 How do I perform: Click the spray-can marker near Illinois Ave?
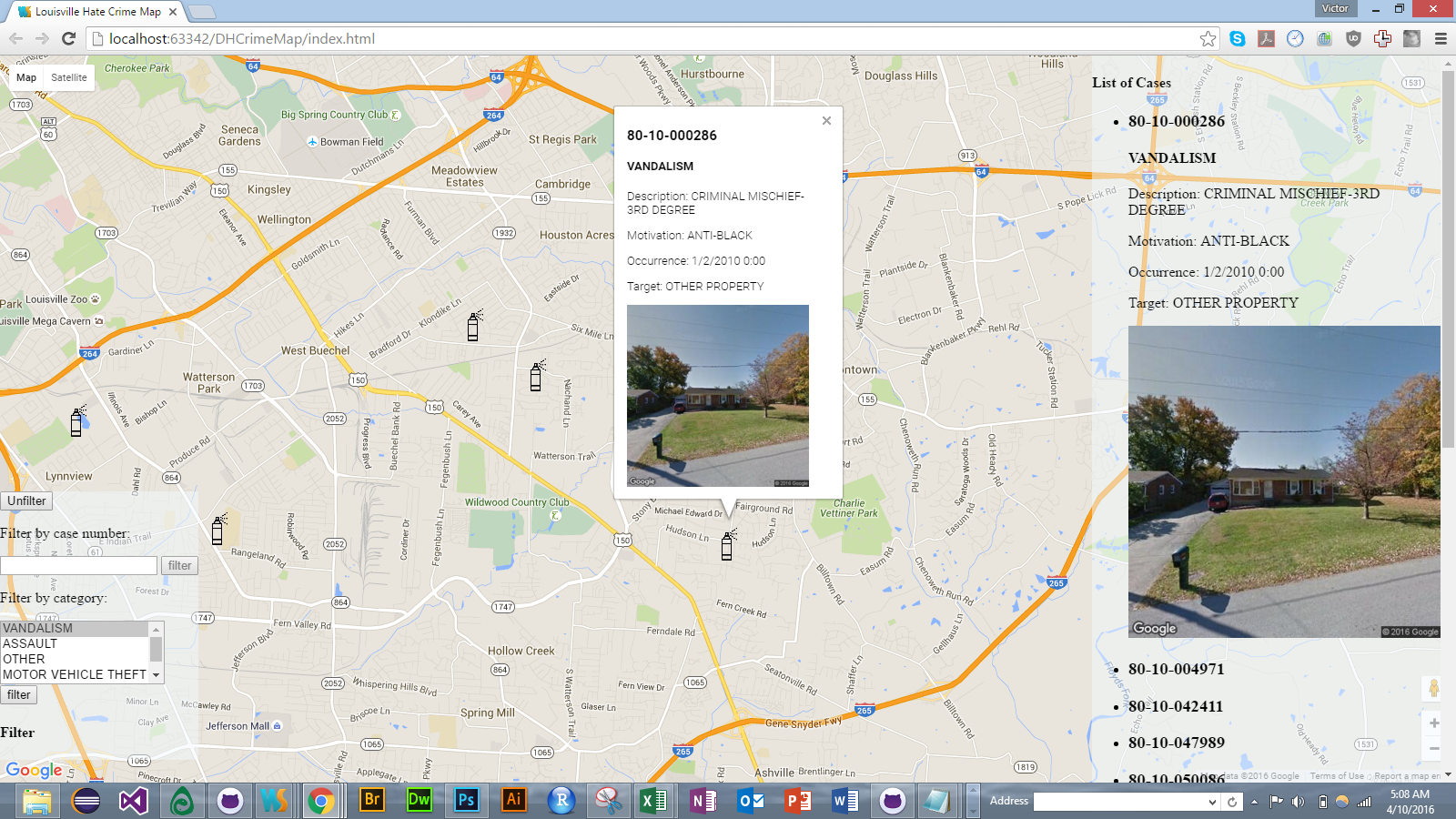click(77, 421)
